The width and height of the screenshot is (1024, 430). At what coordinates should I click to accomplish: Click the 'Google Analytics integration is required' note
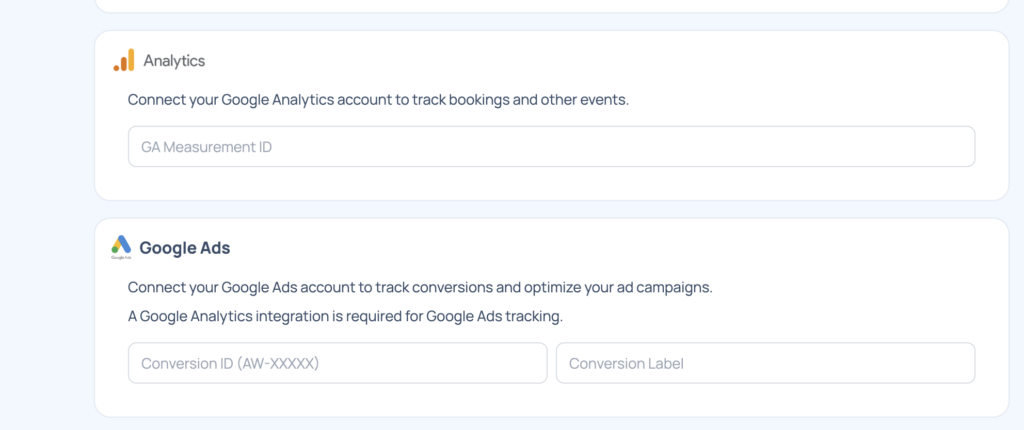click(x=345, y=317)
